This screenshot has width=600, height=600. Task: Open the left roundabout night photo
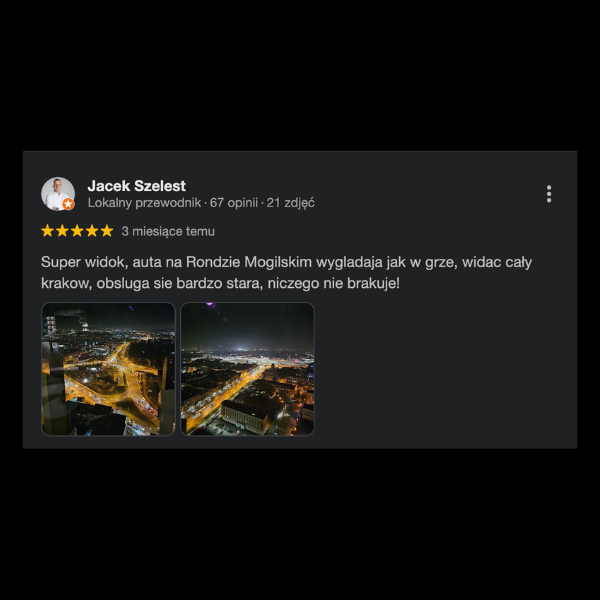tap(108, 369)
